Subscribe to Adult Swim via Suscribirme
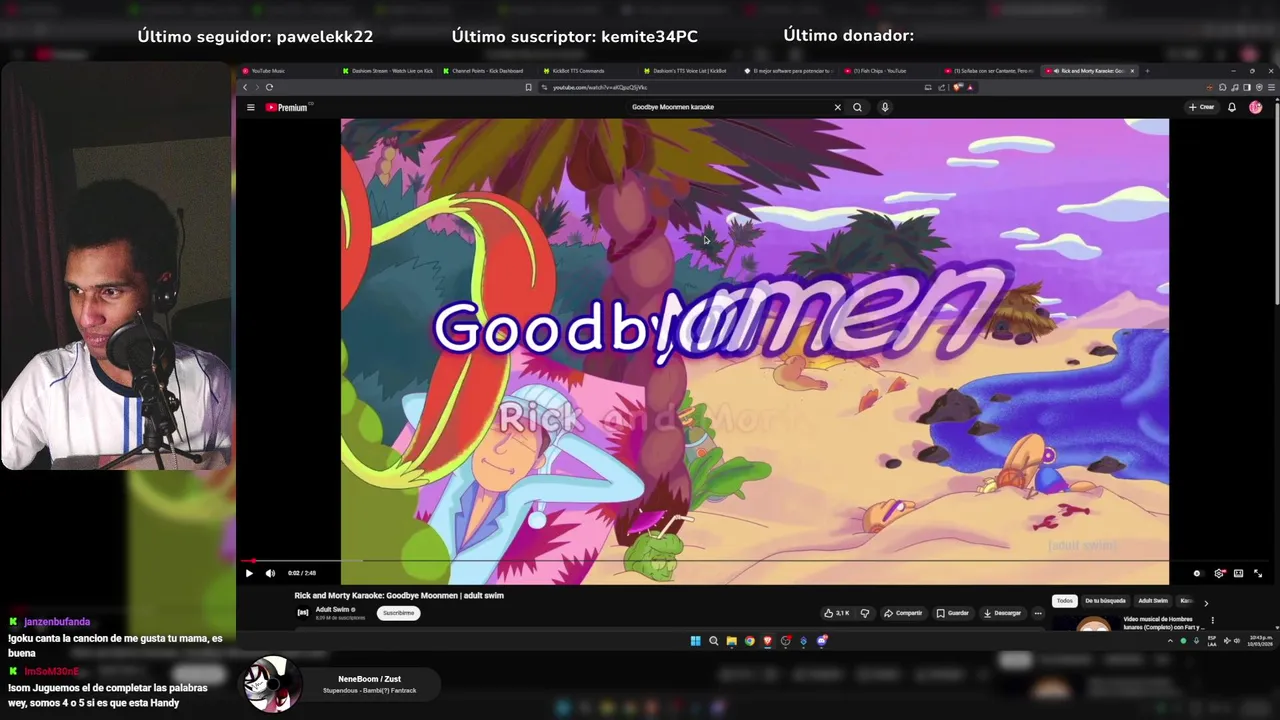1280x720 pixels. (x=398, y=613)
